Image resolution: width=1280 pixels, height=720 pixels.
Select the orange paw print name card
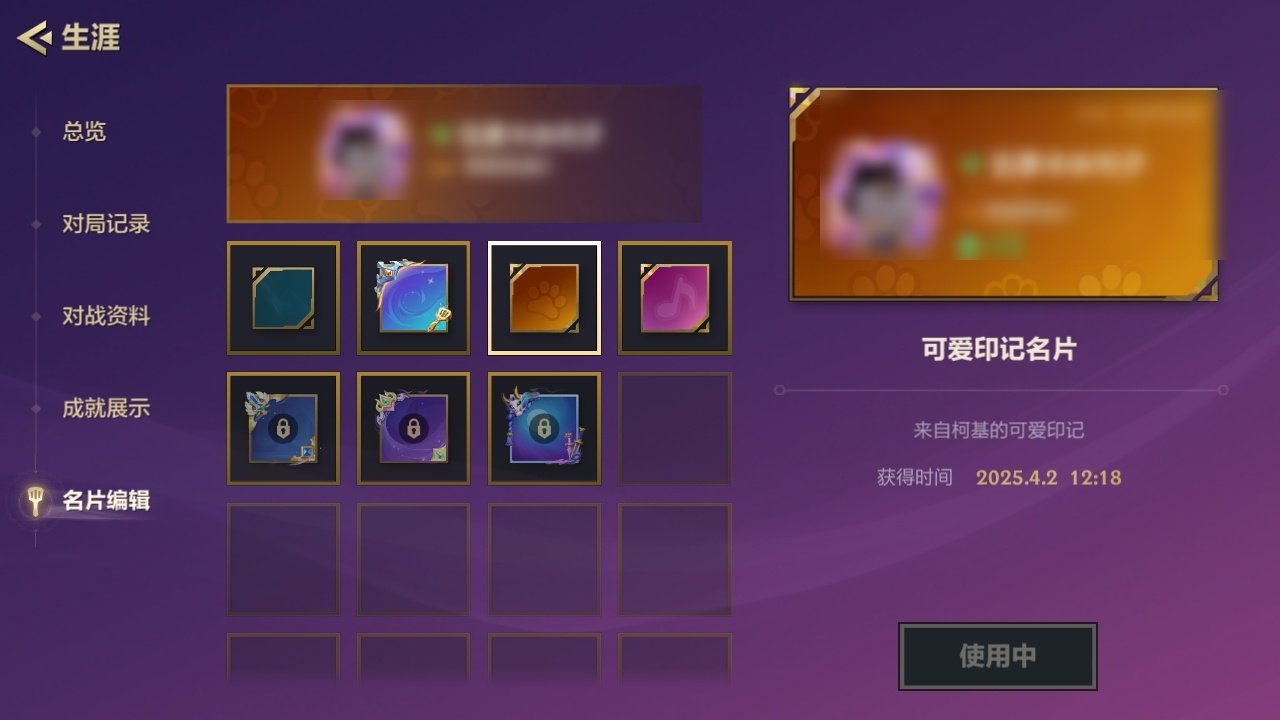[x=544, y=298]
